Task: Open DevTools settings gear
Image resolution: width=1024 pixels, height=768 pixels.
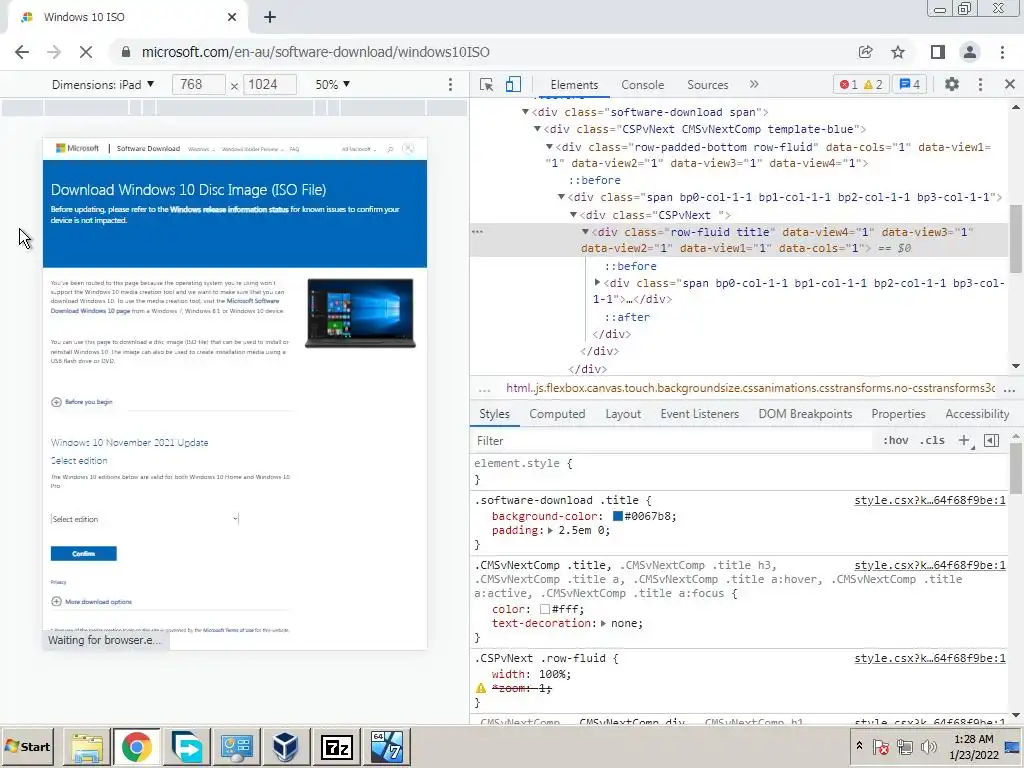Action: 952,84
